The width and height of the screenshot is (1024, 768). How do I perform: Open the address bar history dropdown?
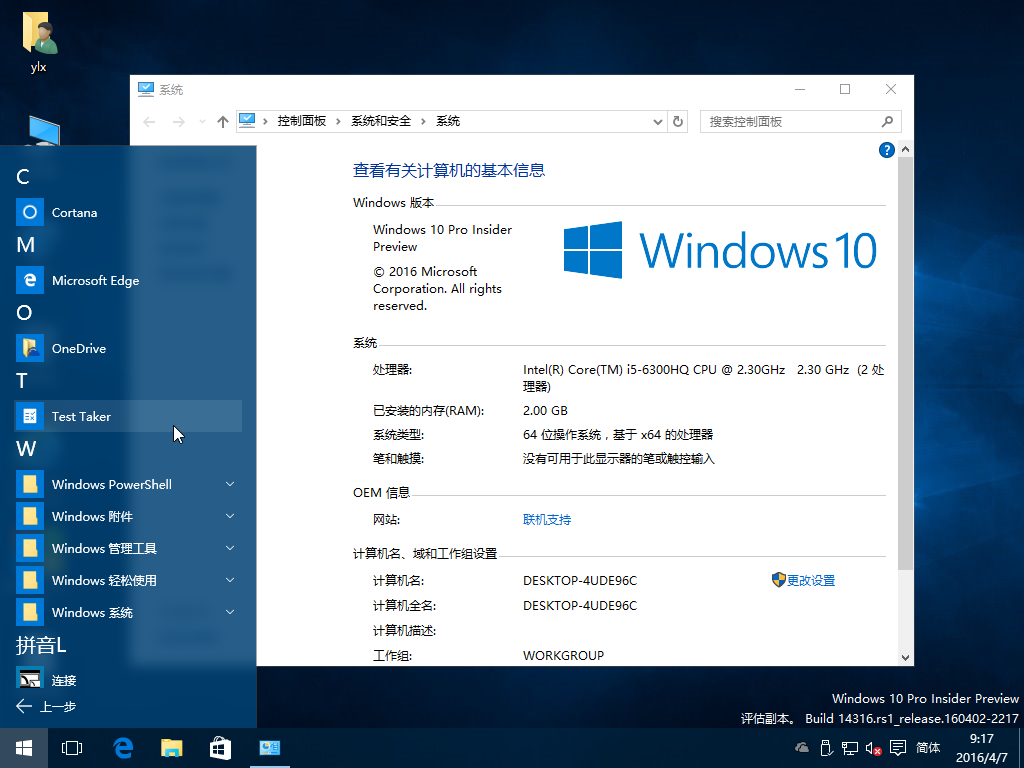tap(657, 122)
